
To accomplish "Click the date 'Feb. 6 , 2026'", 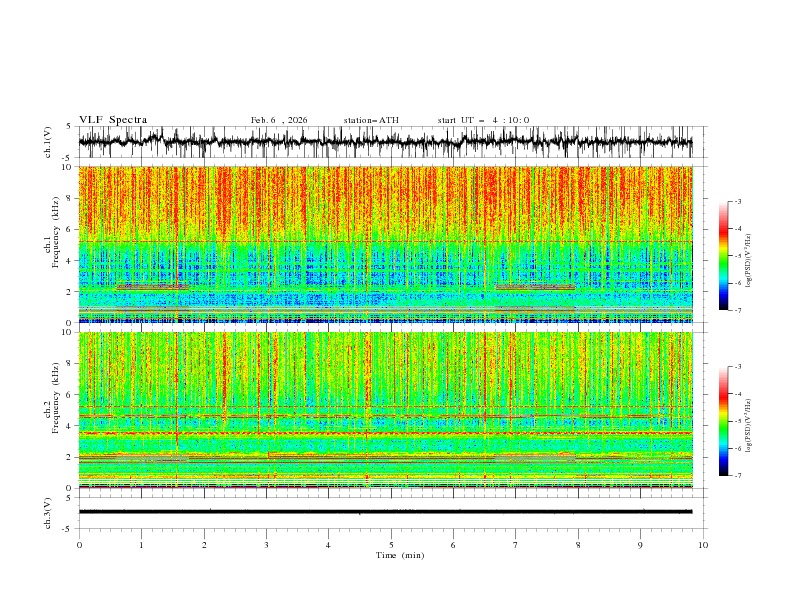I will pyautogui.click(x=279, y=120).
